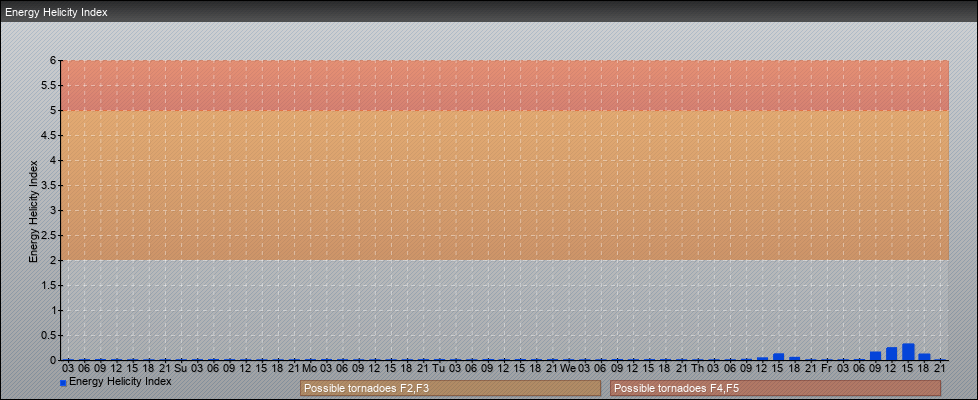Viewport: 978px width, 400px height.
Task: Click the blue bar at Friday 18
Action: (x=924, y=357)
